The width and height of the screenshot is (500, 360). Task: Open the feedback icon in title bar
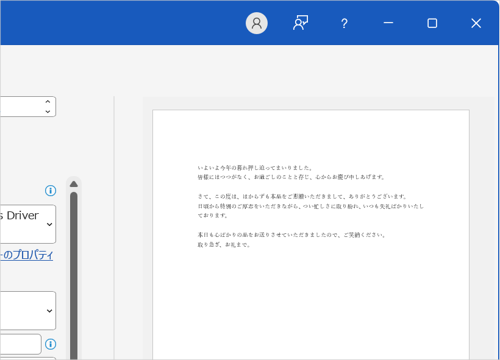[300, 23]
